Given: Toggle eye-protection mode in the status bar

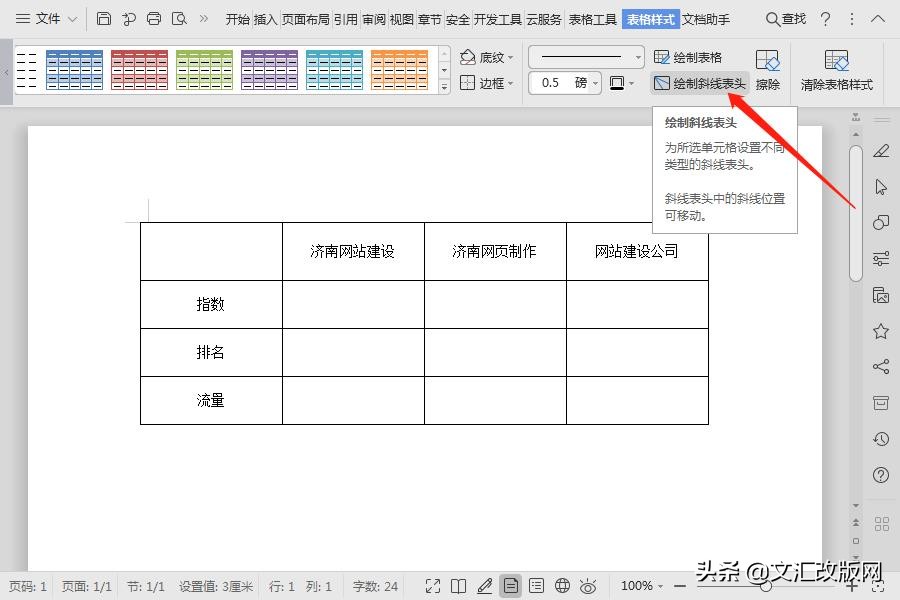Looking at the screenshot, I should 589,585.
